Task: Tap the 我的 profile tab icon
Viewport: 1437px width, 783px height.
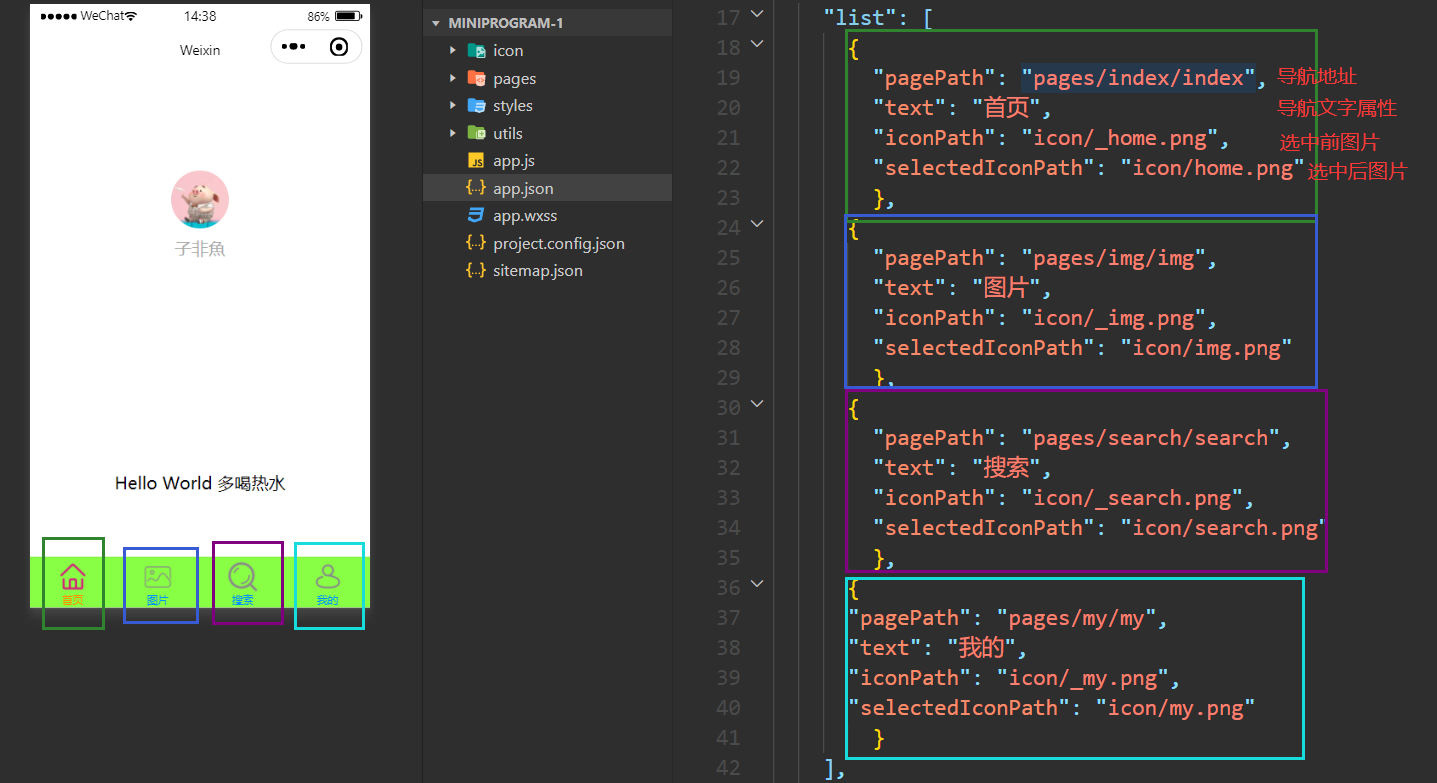Action: tap(327, 577)
